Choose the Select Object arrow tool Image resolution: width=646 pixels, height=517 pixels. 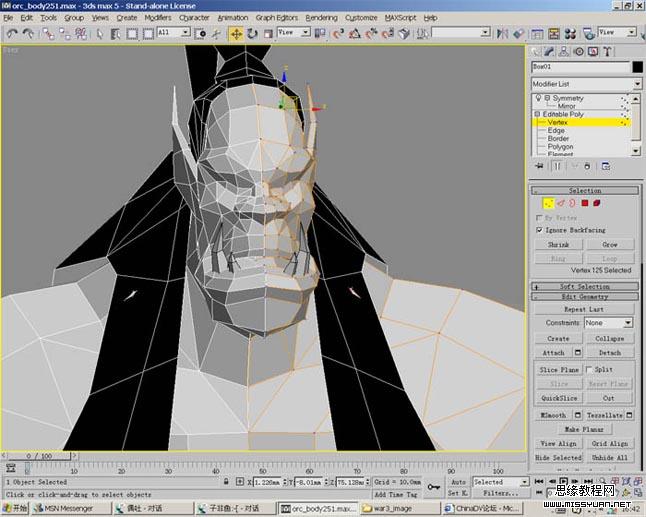(x=99, y=33)
